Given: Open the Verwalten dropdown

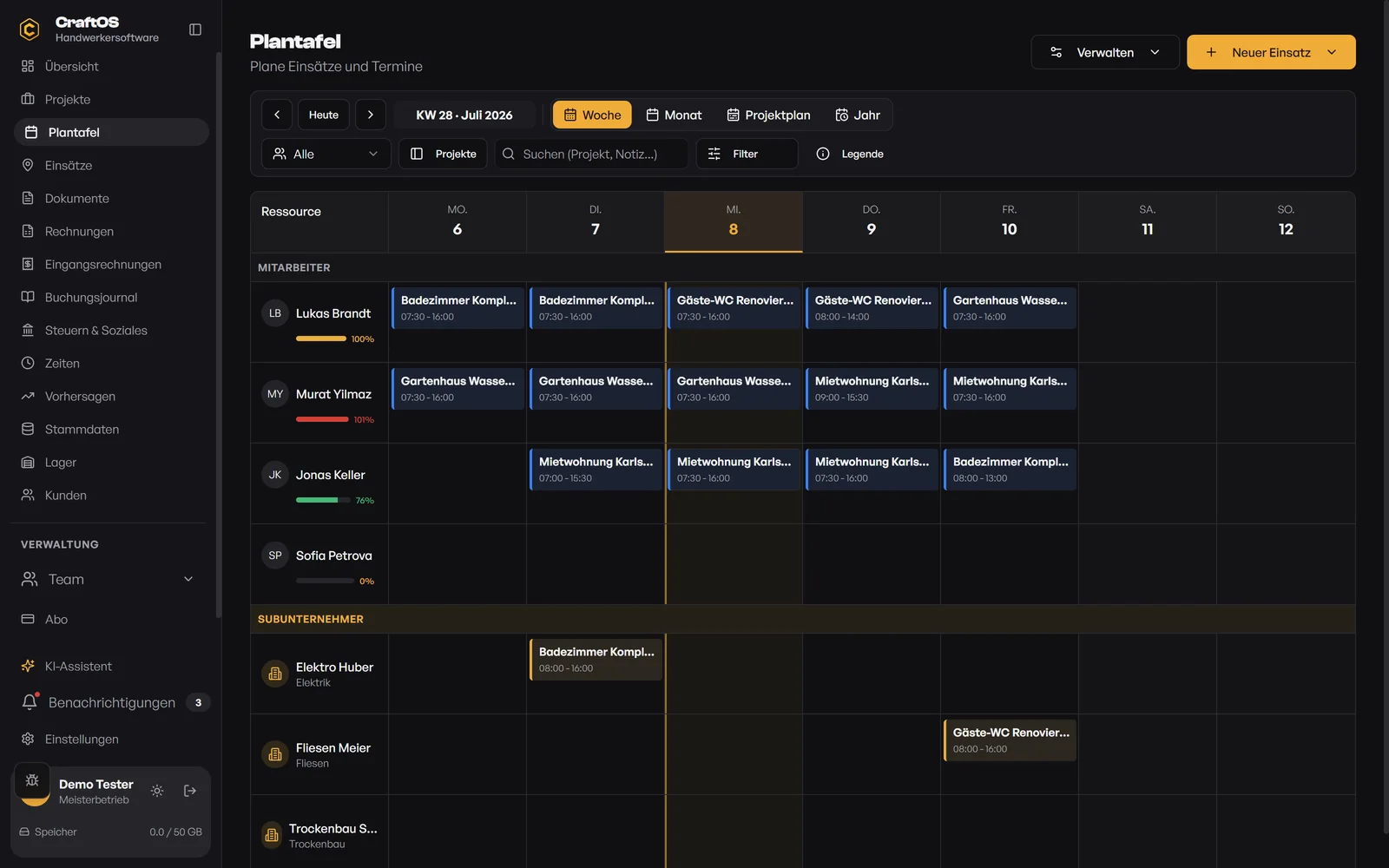Looking at the screenshot, I should [1105, 52].
